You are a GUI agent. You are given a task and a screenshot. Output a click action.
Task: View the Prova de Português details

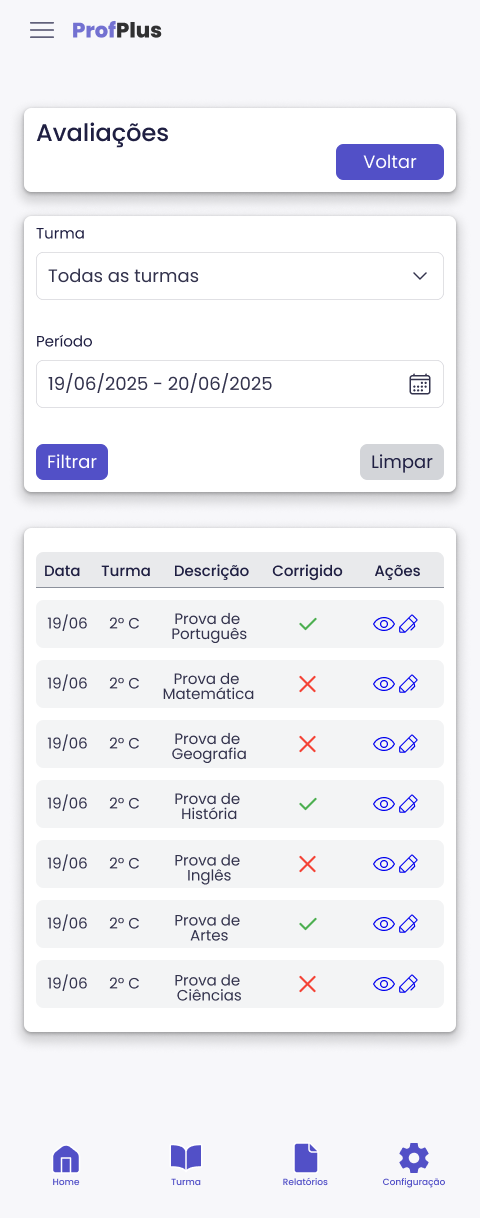384,624
